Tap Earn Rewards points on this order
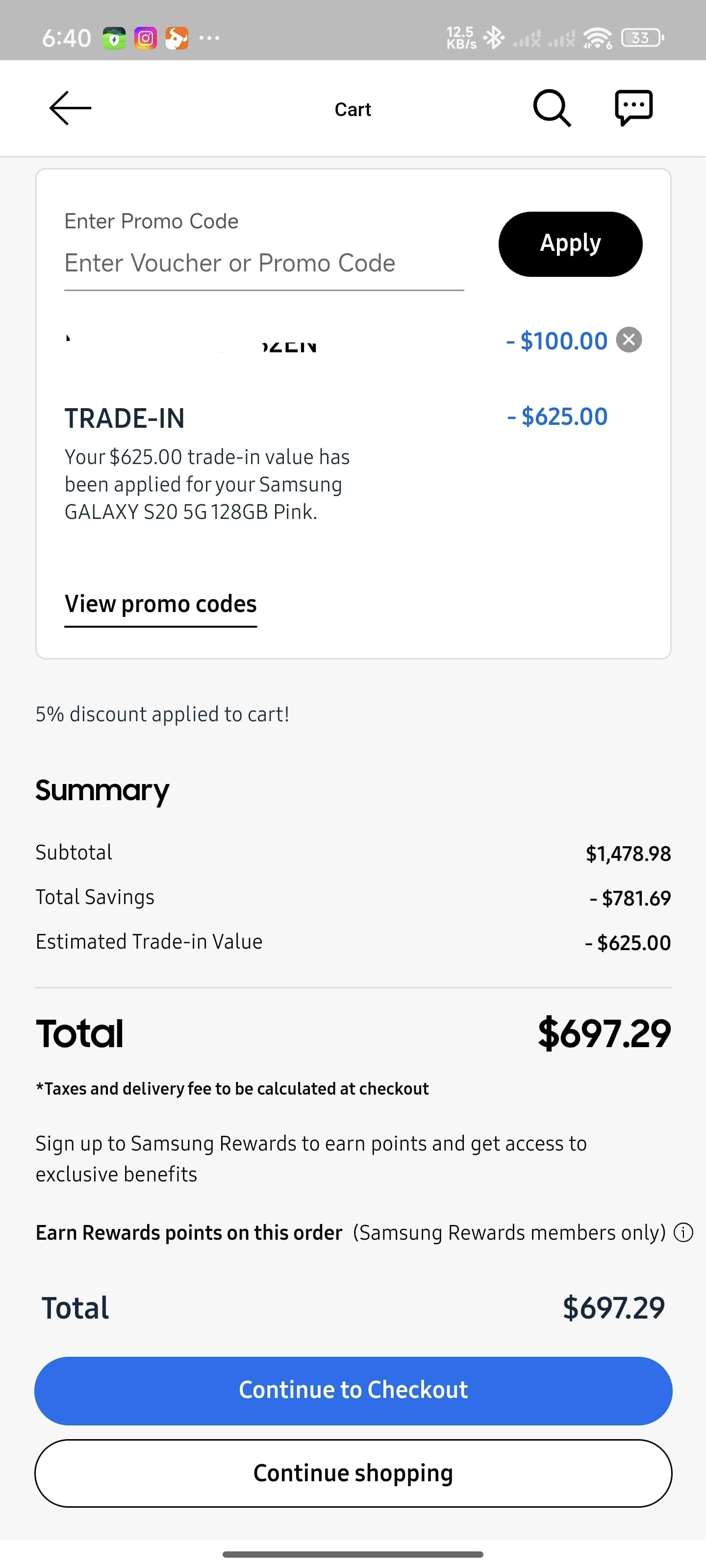The image size is (706, 1568). (x=189, y=1233)
